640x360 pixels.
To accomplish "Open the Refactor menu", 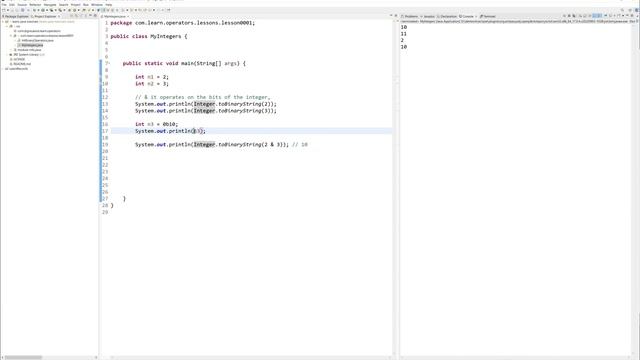I will (x=35, y=5).
